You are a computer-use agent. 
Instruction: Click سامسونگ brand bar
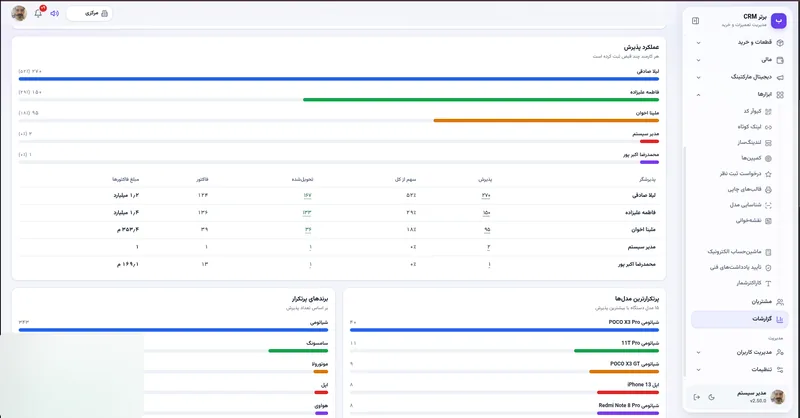click(298, 351)
